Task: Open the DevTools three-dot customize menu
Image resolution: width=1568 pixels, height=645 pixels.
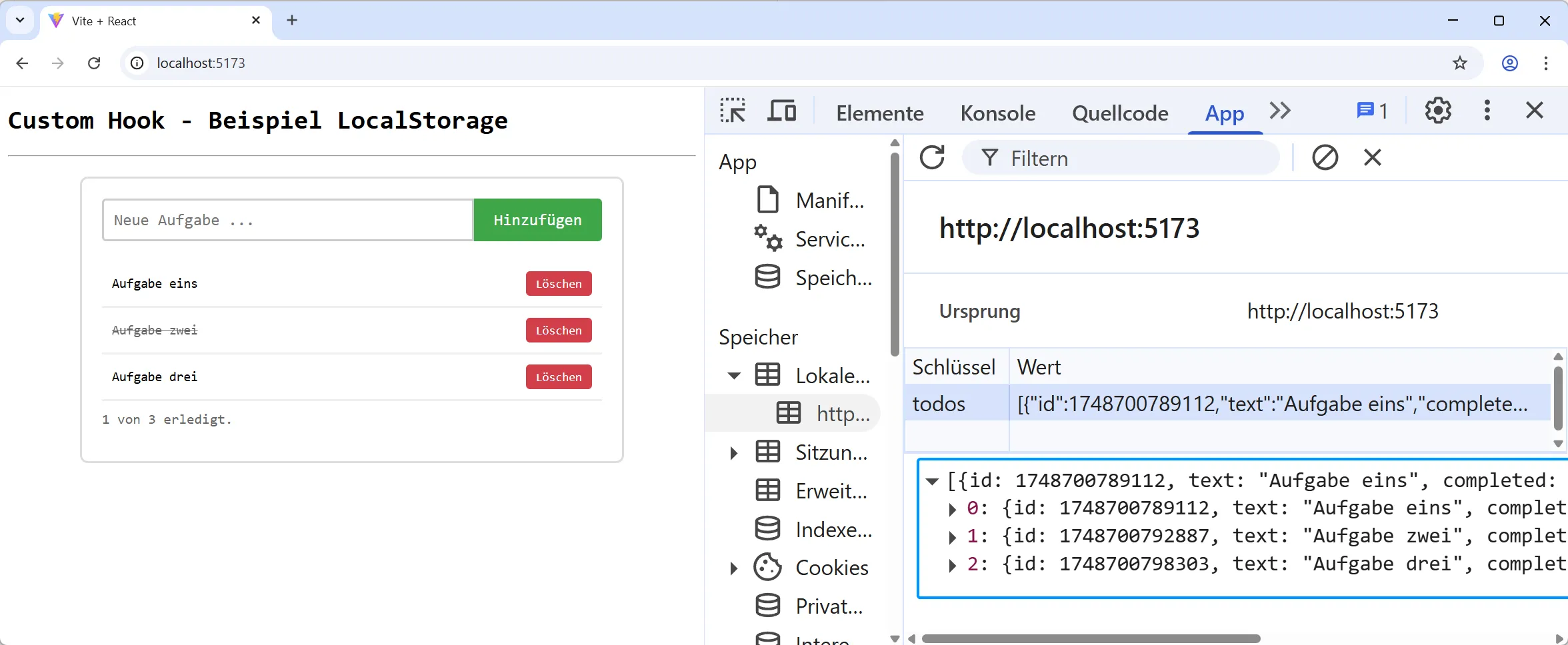Action: pyautogui.click(x=1487, y=111)
